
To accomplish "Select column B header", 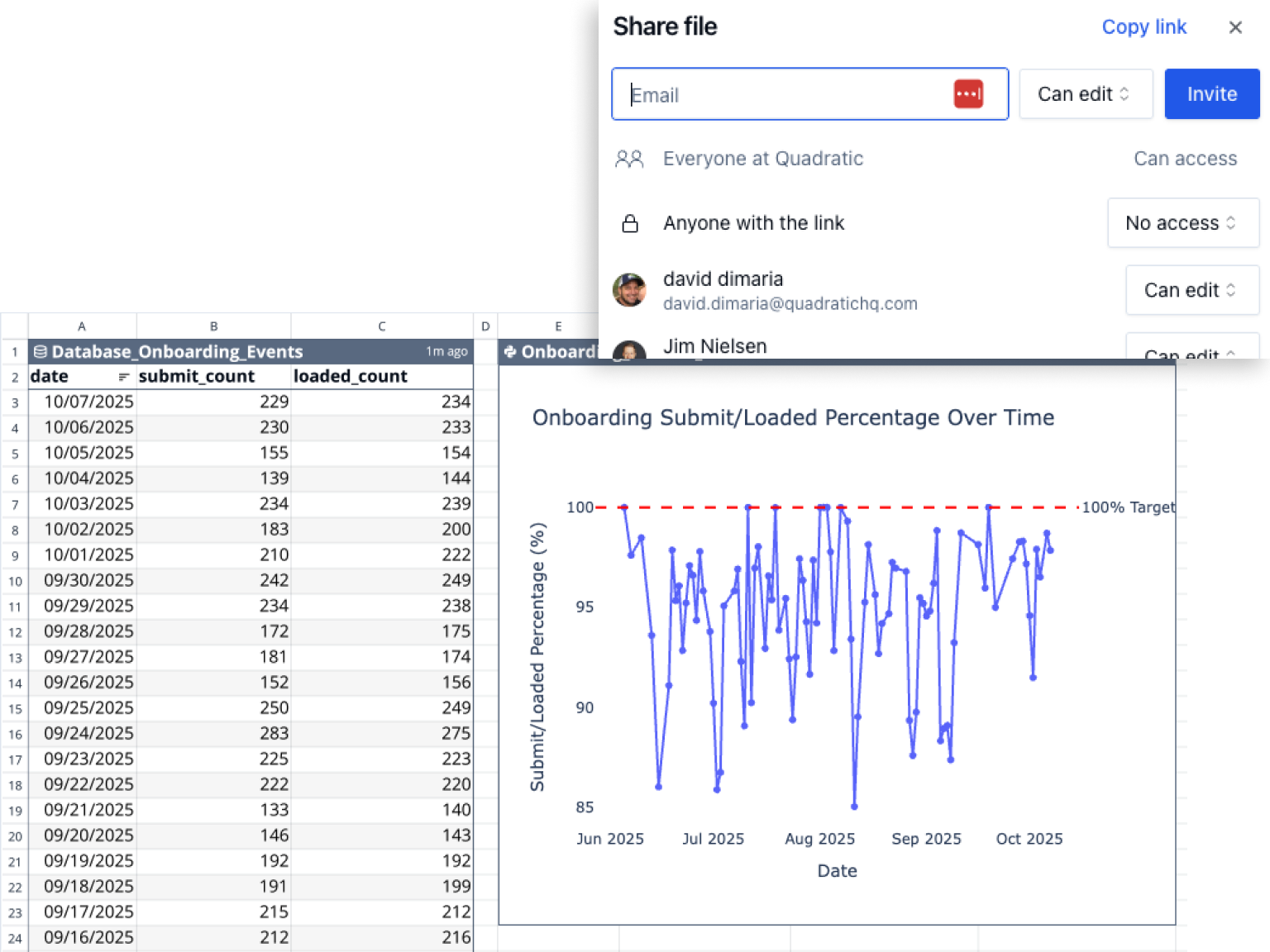I will (x=213, y=326).
